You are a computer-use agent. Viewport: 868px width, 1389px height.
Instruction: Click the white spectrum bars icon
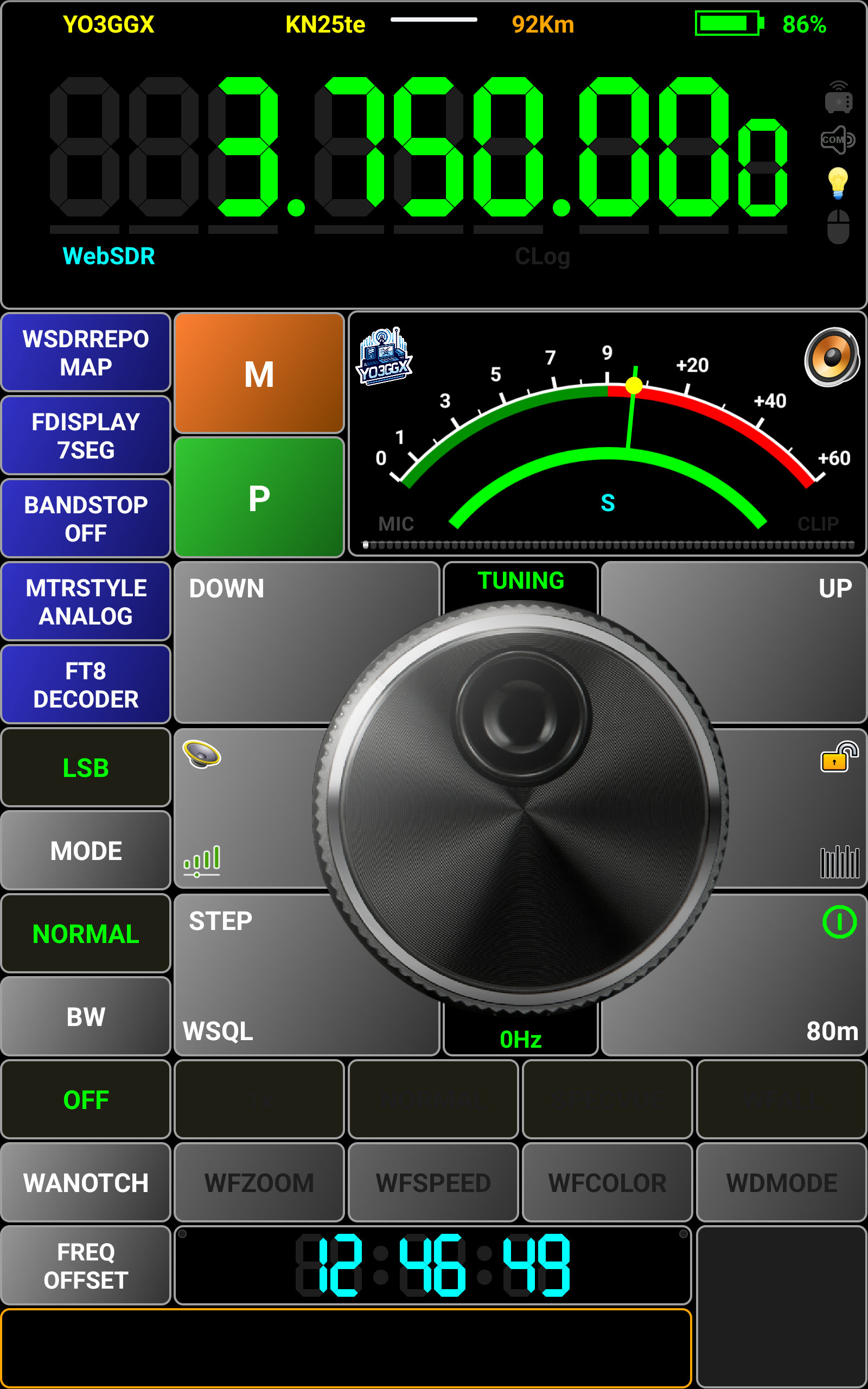click(839, 862)
